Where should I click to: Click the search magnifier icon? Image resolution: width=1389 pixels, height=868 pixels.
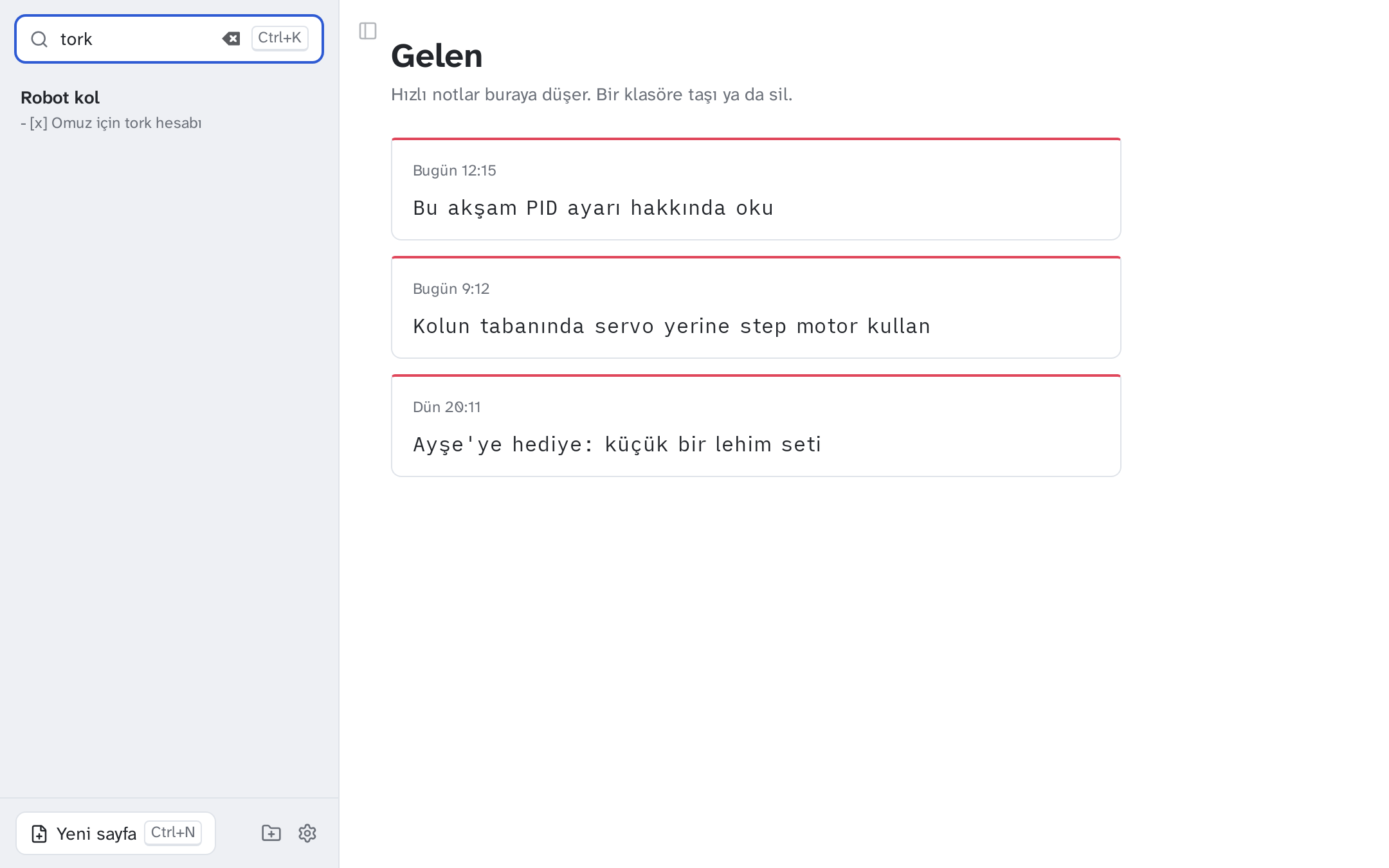[x=39, y=39]
